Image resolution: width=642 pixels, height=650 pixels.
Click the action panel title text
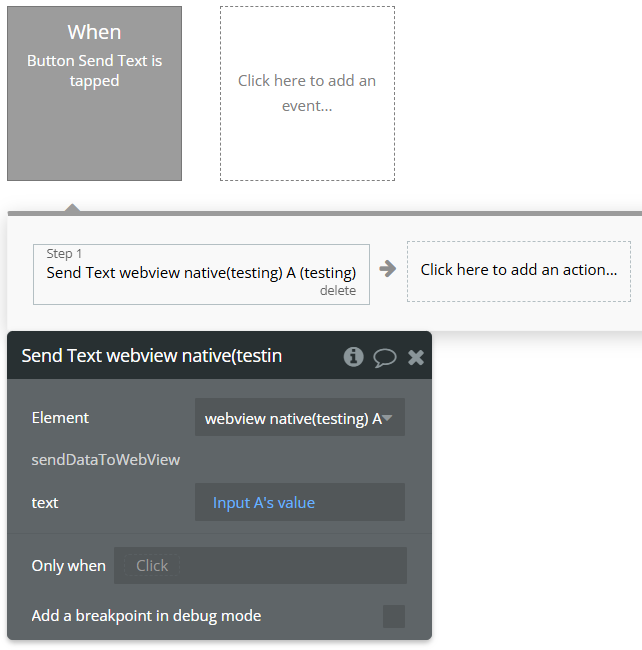tap(151, 356)
